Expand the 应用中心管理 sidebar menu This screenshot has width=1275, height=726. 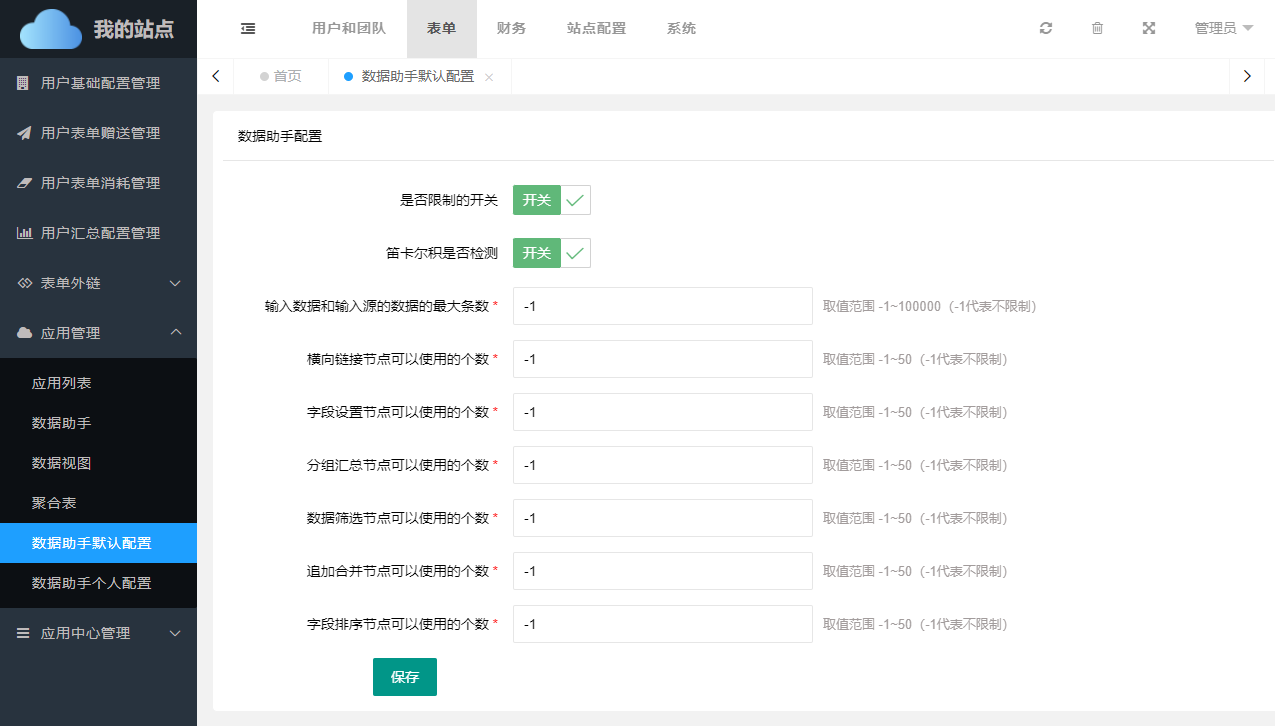[x=98, y=633]
